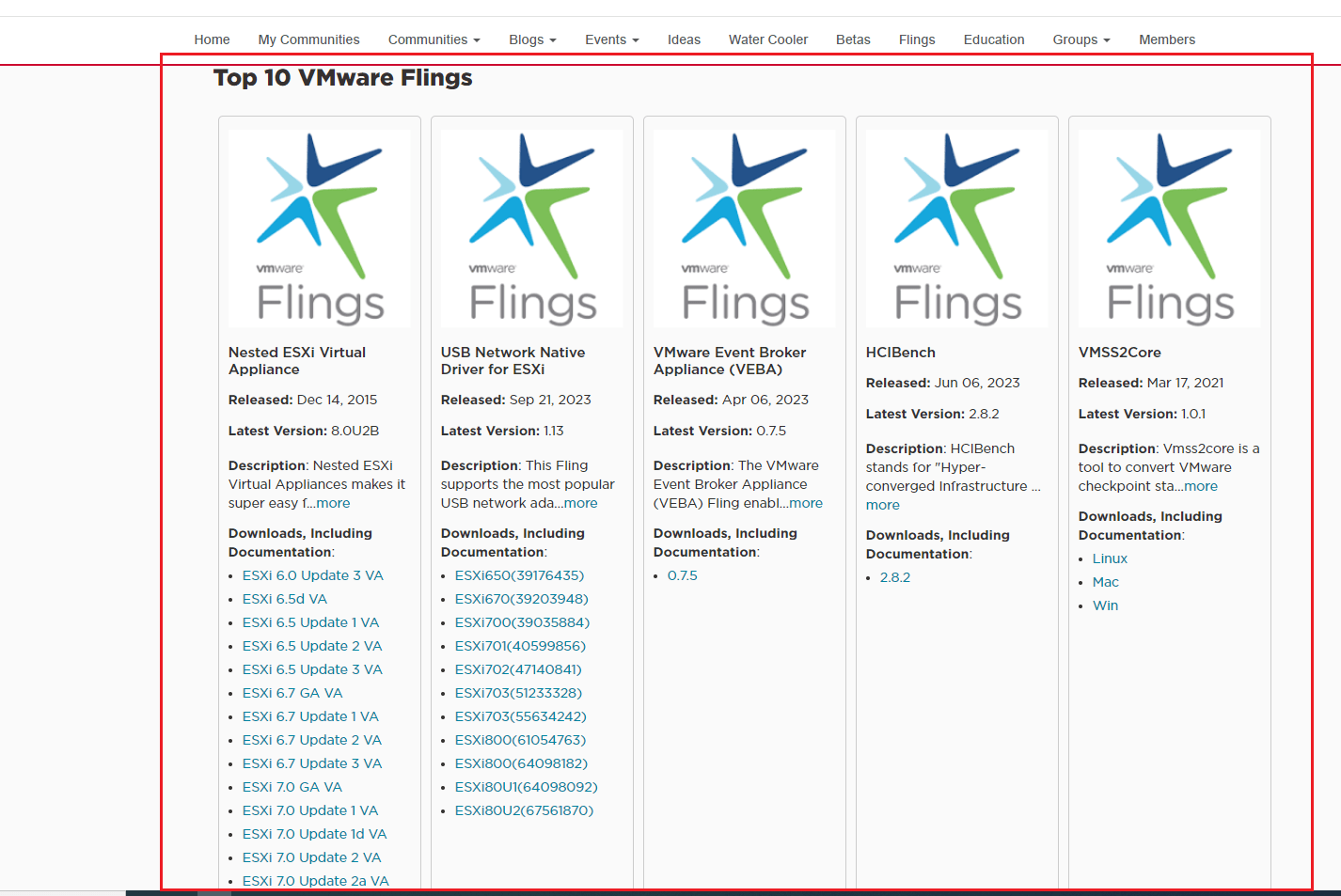Screen dimensions: 1341x896
Task: Expand Nested ESXi description with more link
Action: [x=333, y=503]
